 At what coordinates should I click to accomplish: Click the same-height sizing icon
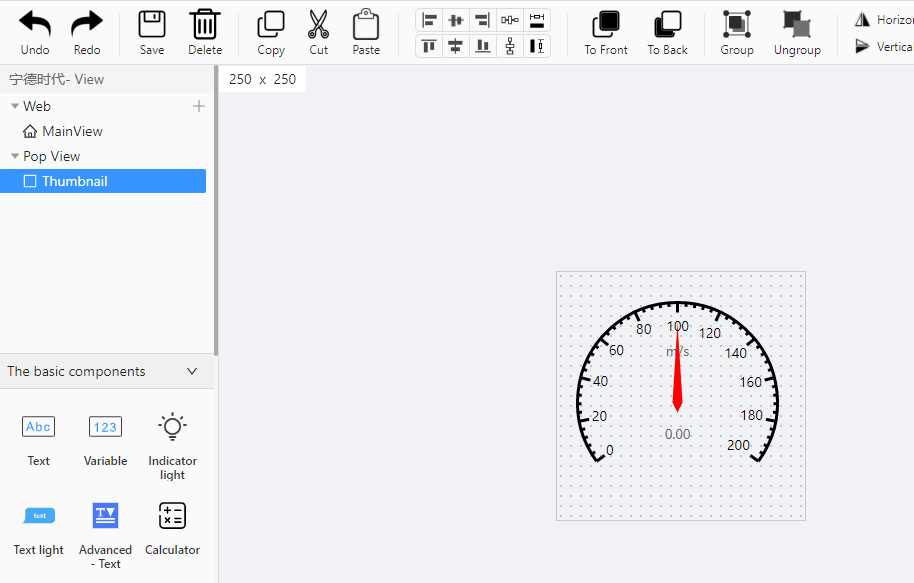click(537, 45)
